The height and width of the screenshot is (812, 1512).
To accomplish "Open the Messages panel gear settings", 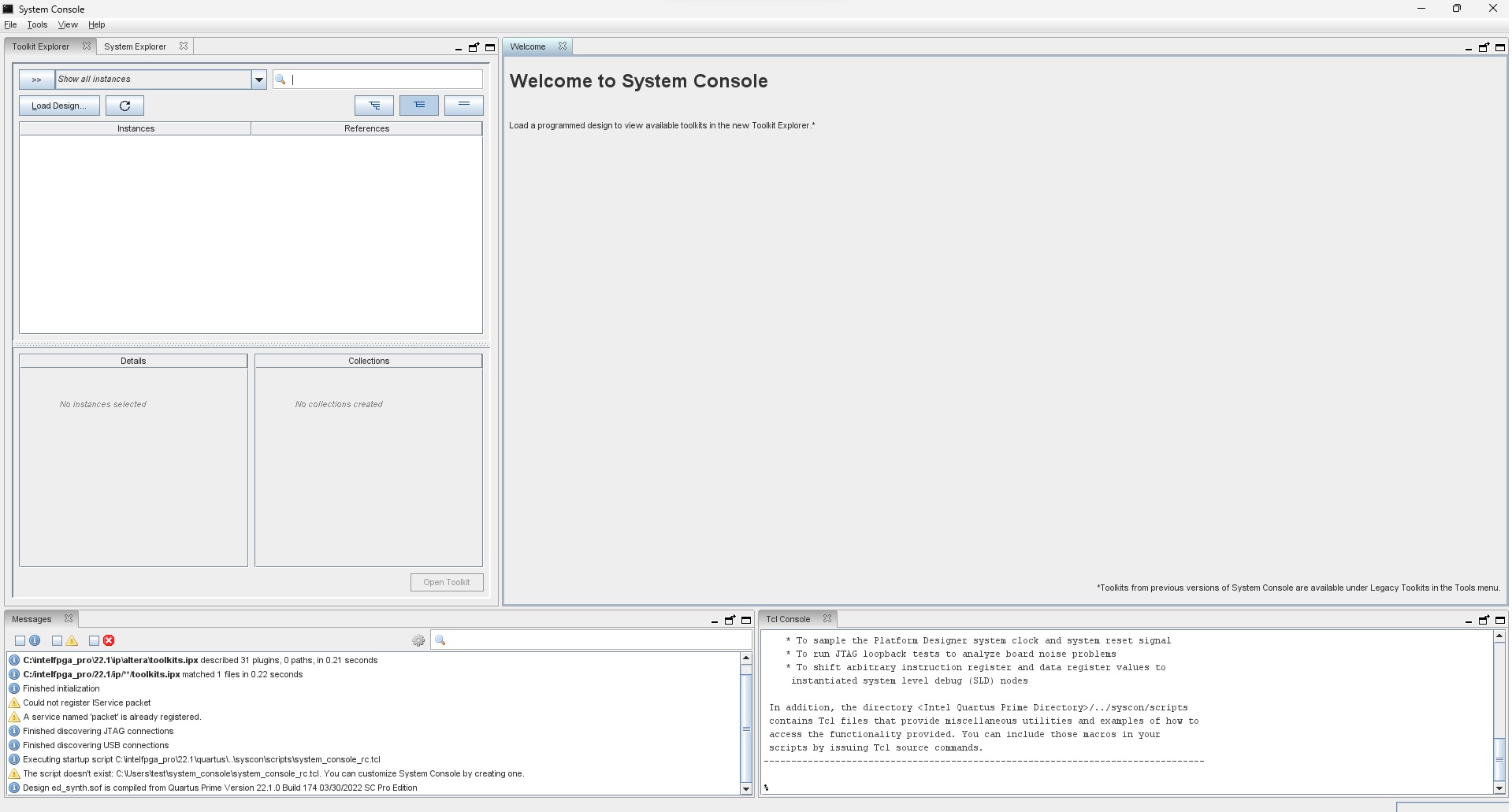I will [x=418, y=641].
